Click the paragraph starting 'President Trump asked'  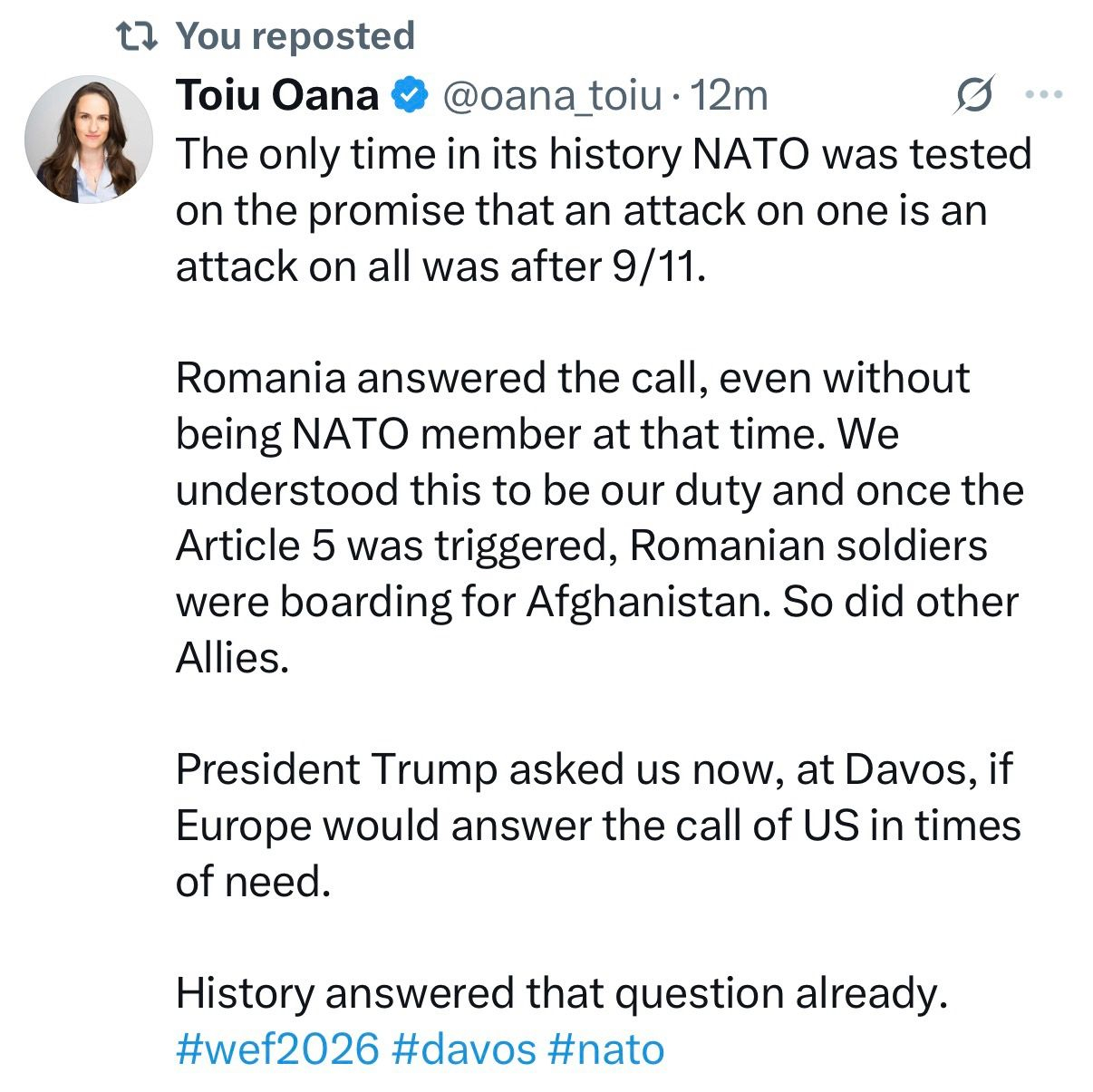(x=598, y=825)
